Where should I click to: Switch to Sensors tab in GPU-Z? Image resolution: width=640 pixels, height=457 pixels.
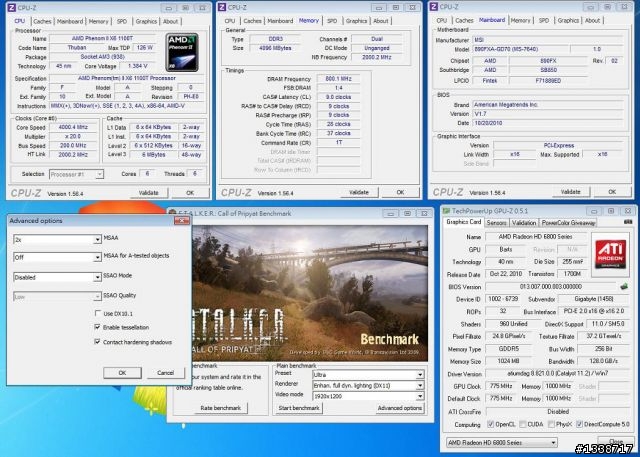pyautogui.click(x=498, y=222)
